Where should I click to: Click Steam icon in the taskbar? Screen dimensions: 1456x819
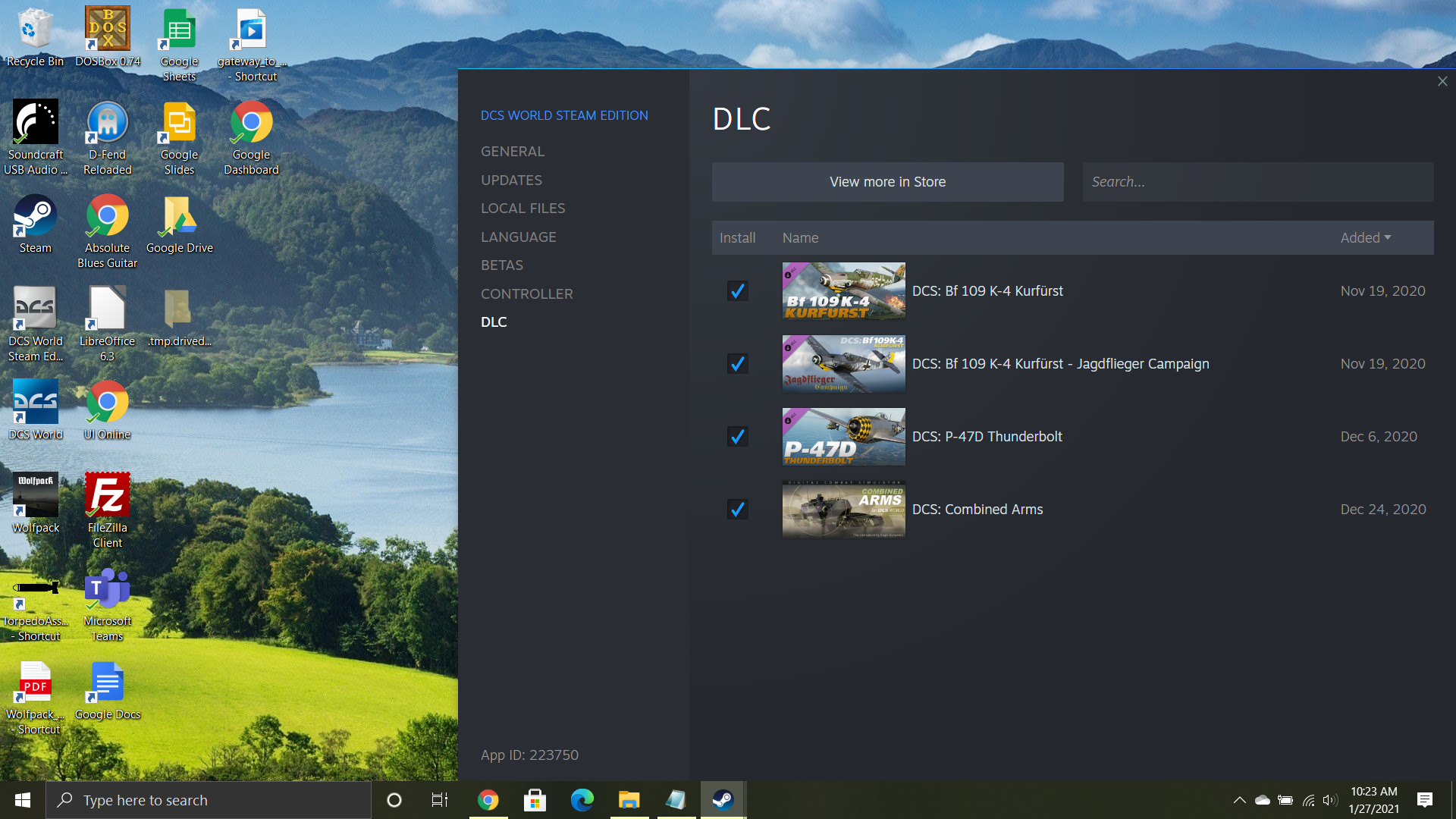[723, 799]
